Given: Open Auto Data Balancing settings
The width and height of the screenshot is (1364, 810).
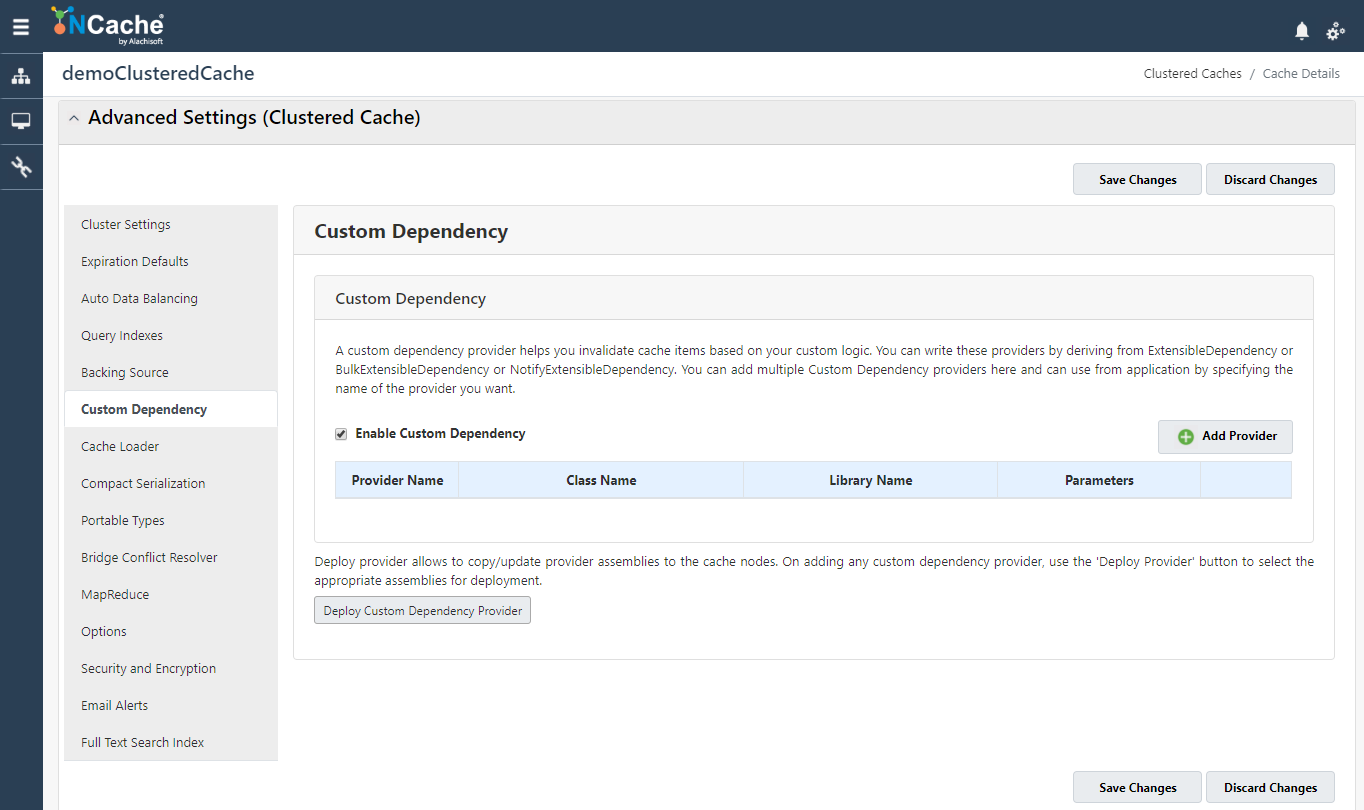Looking at the screenshot, I should click(x=171, y=298).
